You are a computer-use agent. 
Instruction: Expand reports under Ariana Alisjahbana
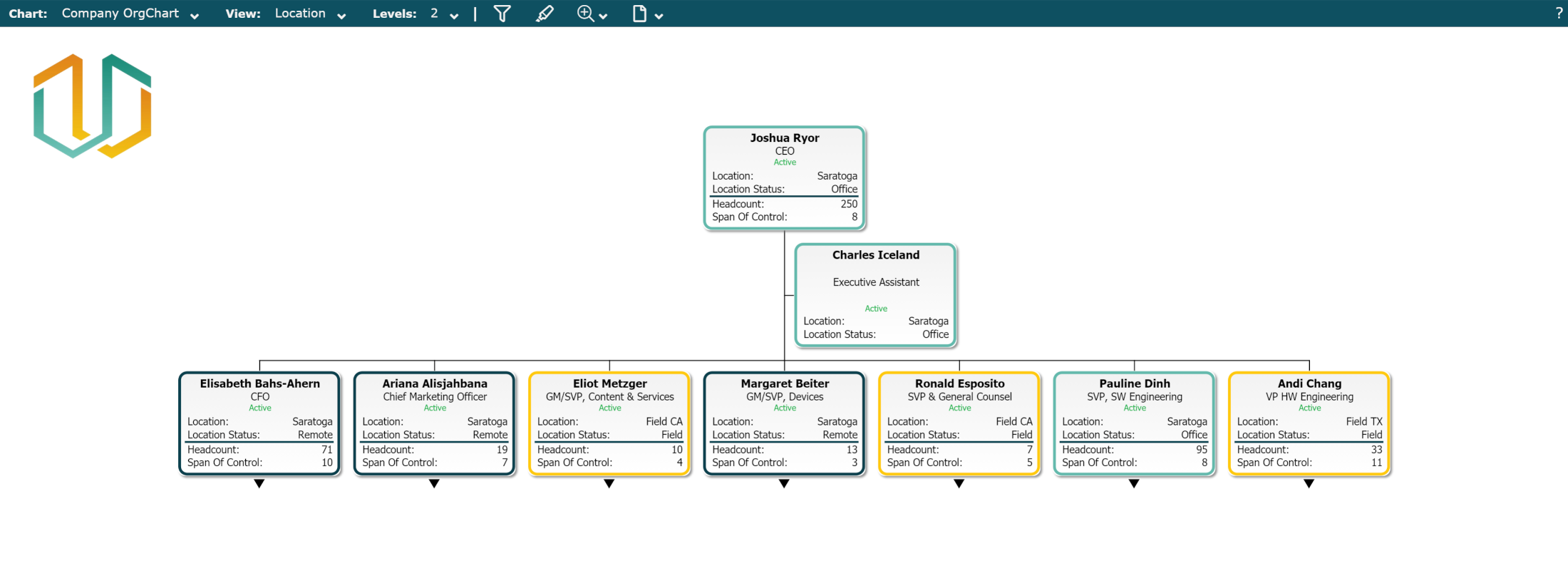pos(434,484)
